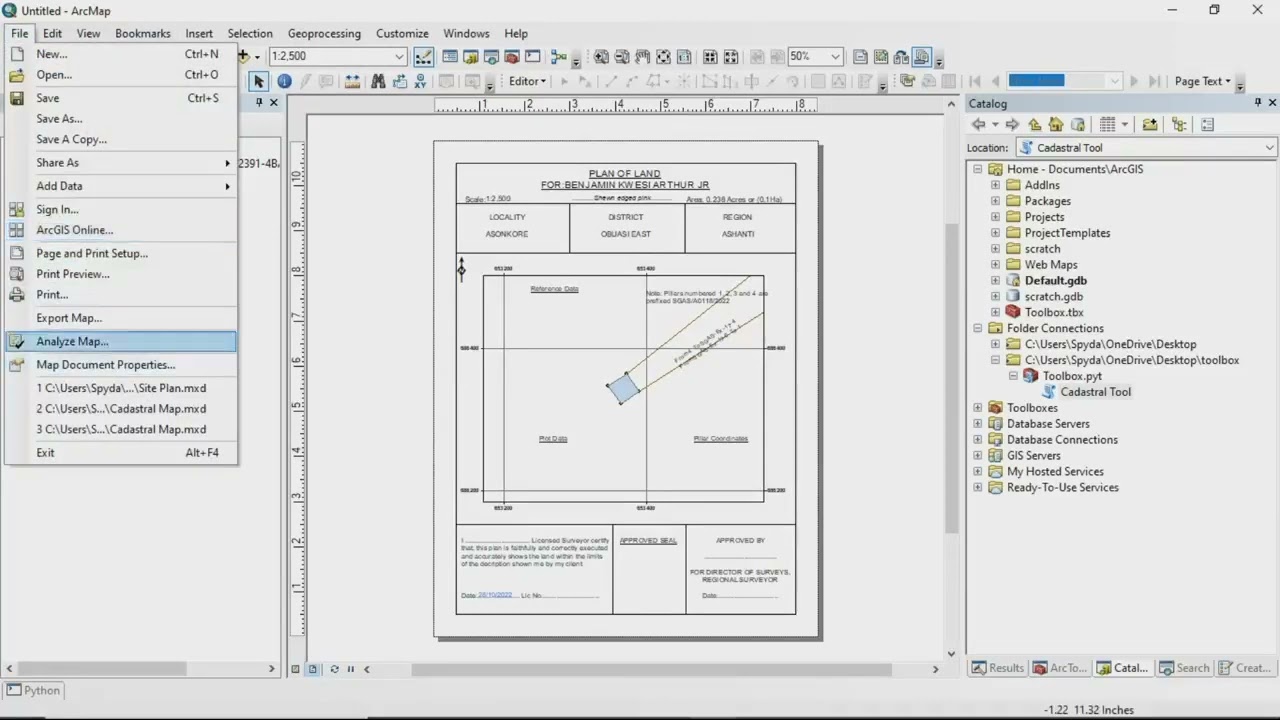Collapse the Folder Connections node
This screenshot has height=720, width=1280.
click(978, 328)
